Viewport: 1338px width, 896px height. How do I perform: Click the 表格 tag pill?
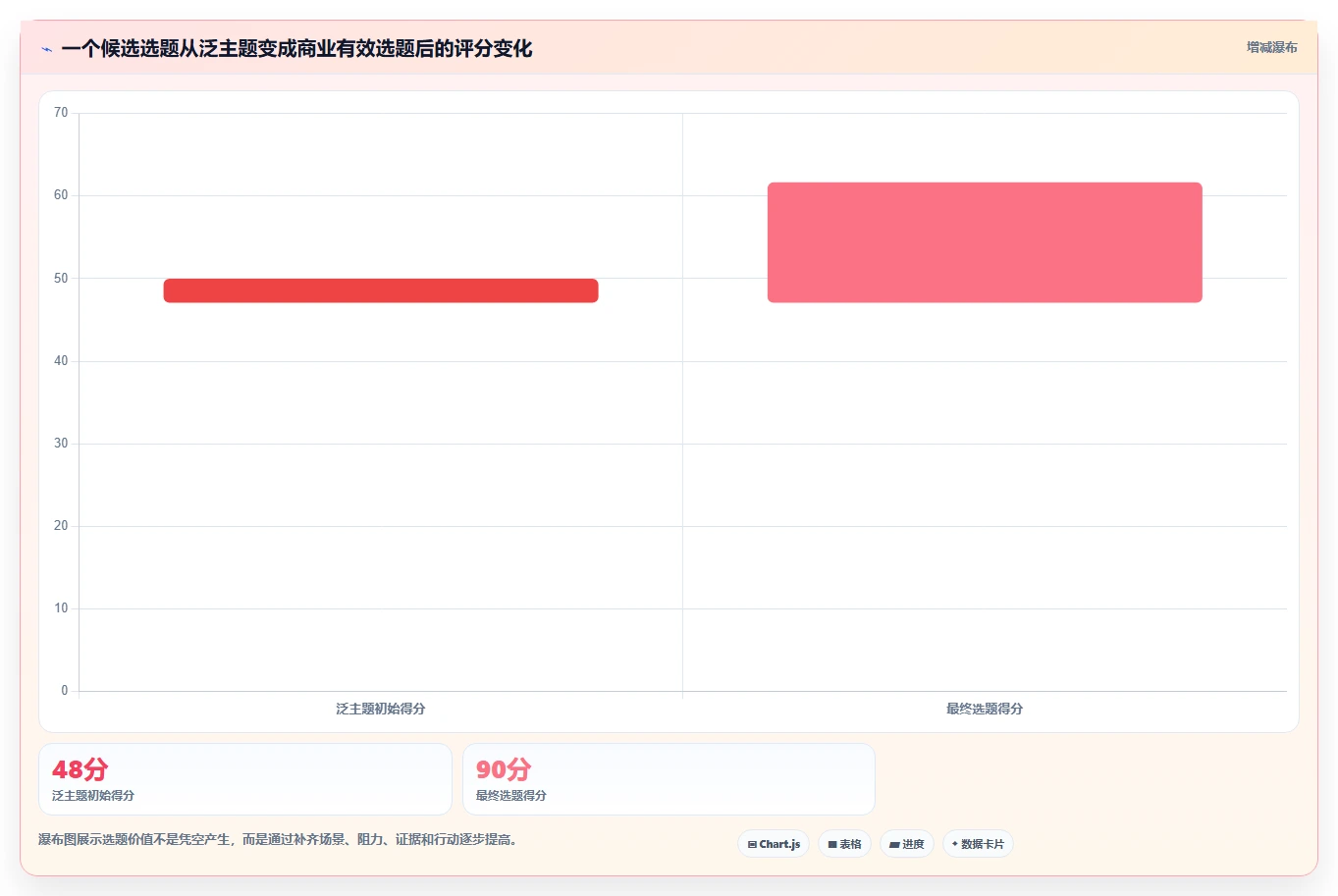(x=844, y=844)
